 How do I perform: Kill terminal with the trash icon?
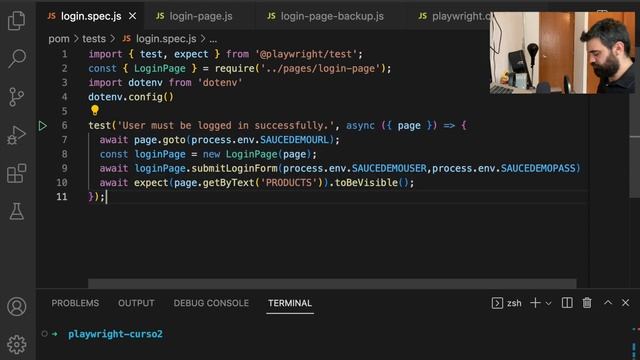pos(587,303)
